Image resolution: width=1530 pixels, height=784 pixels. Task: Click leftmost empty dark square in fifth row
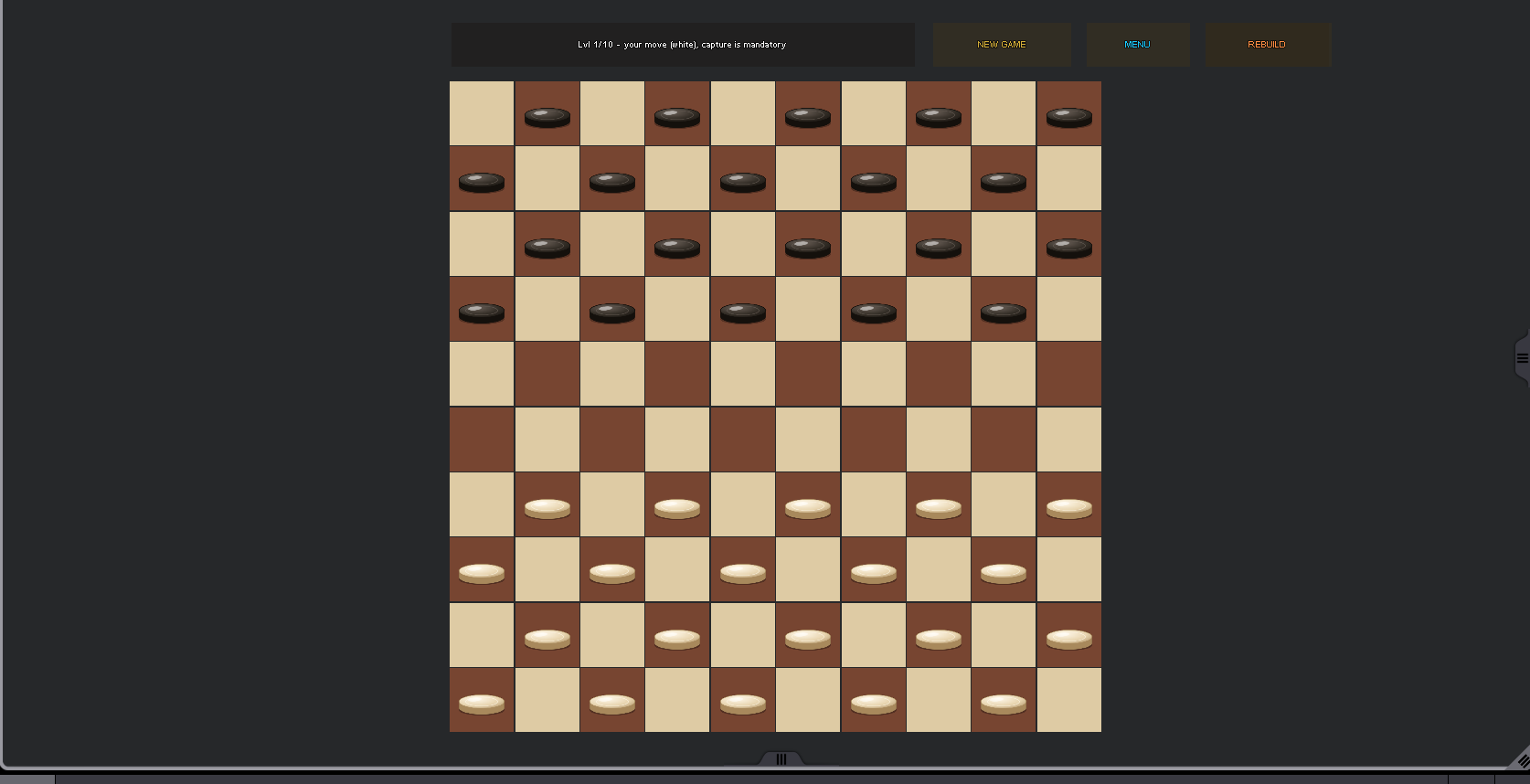pyautogui.click(x=547, y=374)
